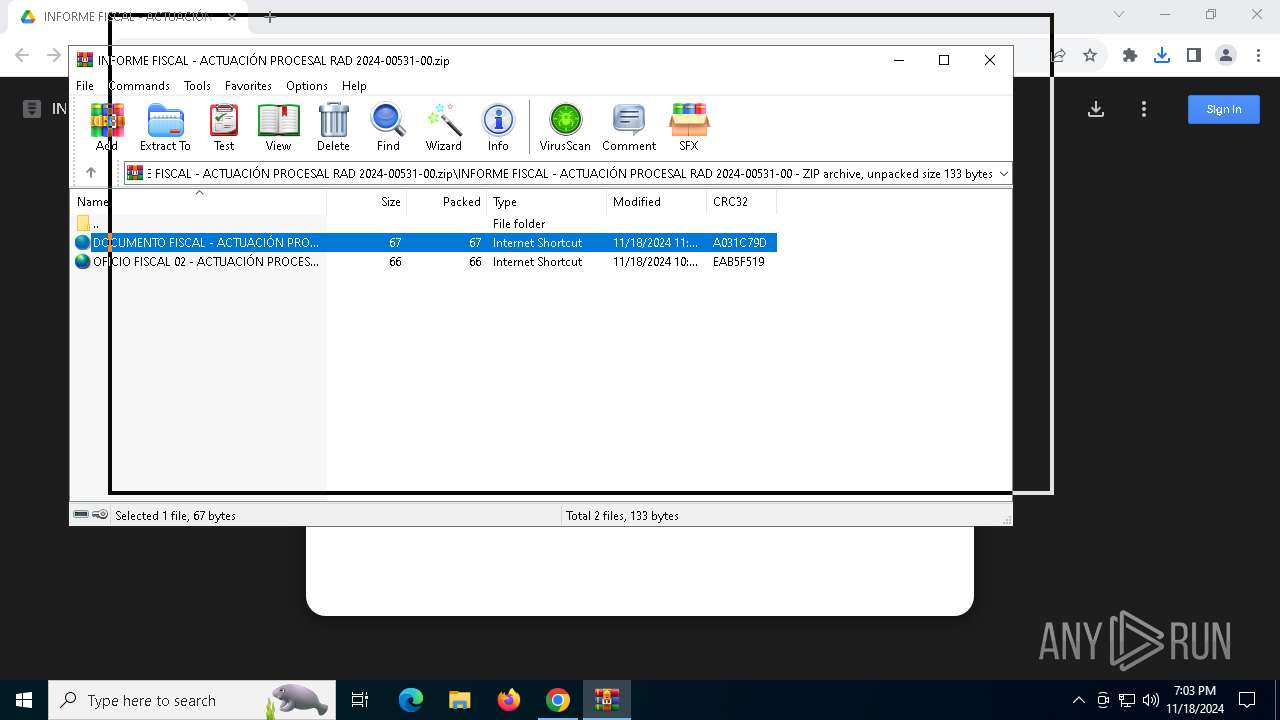Sort by Size column header
Viewport: 1280px width, 720px height.
pyautogui.click(x=367, y=201)
